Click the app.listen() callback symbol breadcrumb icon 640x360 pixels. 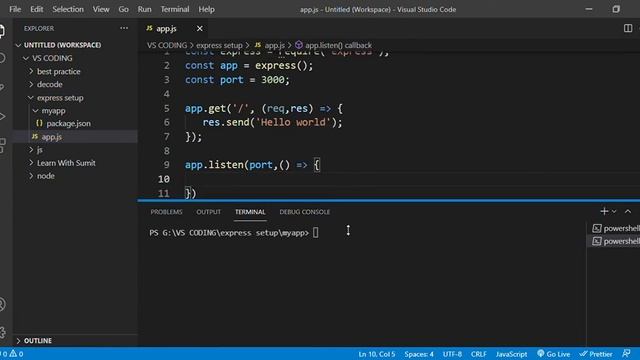click(299, 45)
